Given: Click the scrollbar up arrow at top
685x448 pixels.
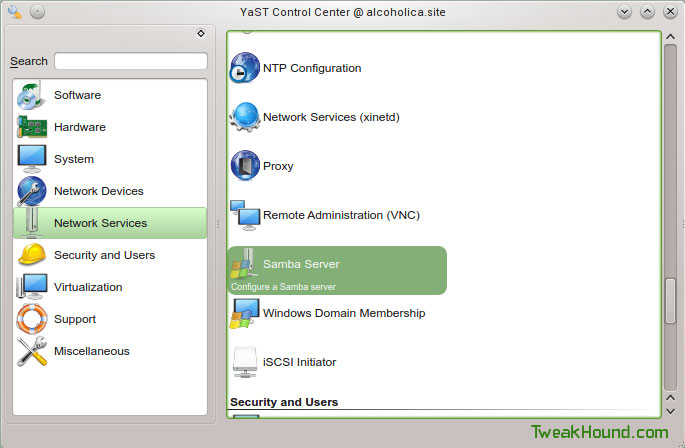Looking at the screenshot, I should (x=671, y=37).
